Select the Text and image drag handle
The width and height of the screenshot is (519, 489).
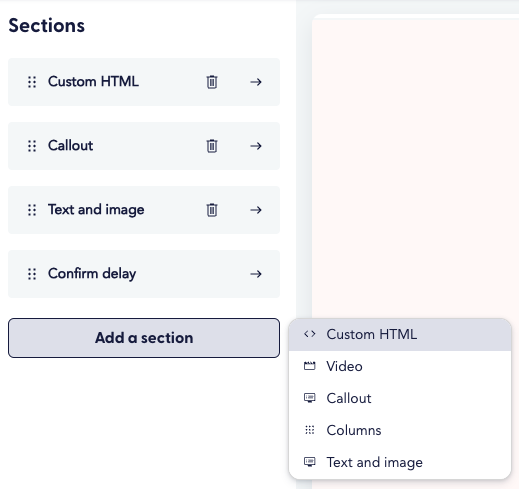tap(32, 210)
